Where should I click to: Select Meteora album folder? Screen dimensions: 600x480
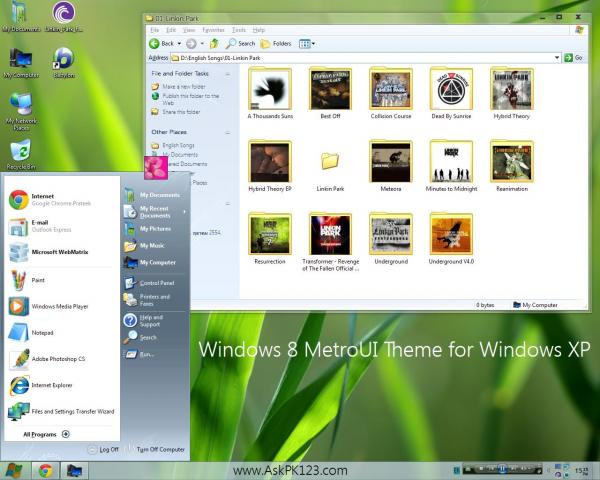click(x=391, y=166)
